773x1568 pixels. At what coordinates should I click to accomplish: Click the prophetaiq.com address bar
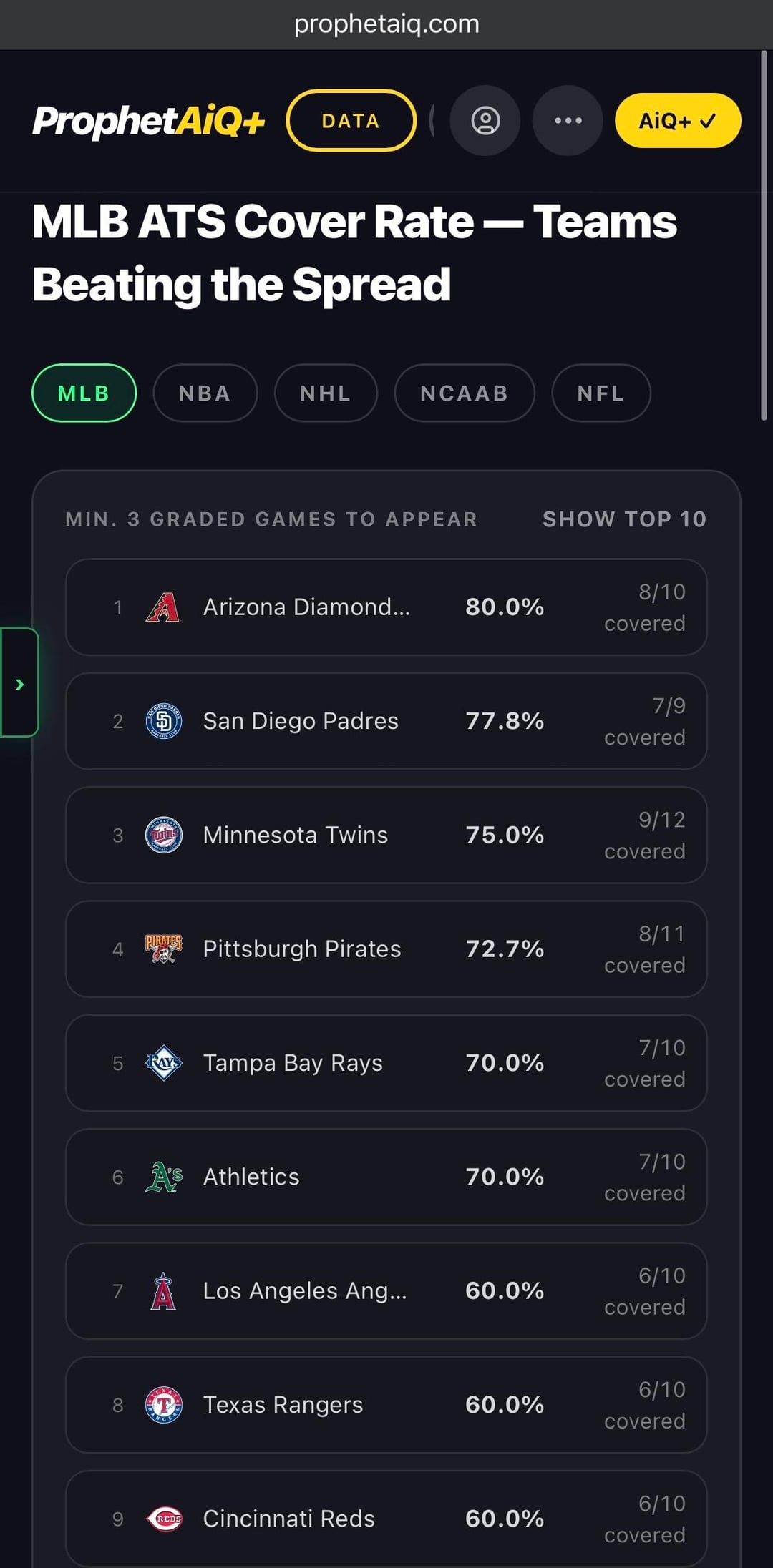[x=386, y=24]
